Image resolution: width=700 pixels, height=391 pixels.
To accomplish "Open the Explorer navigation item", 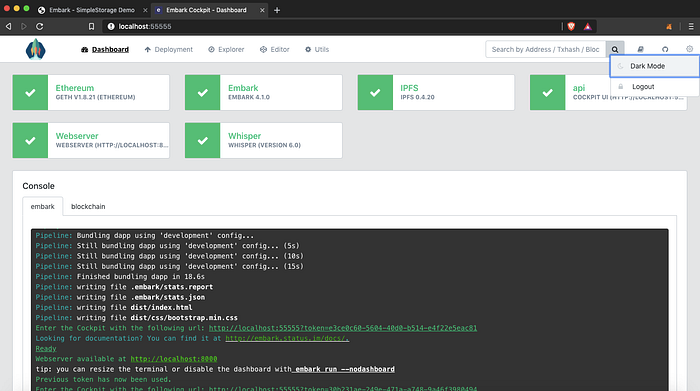I will click(226, 50).
